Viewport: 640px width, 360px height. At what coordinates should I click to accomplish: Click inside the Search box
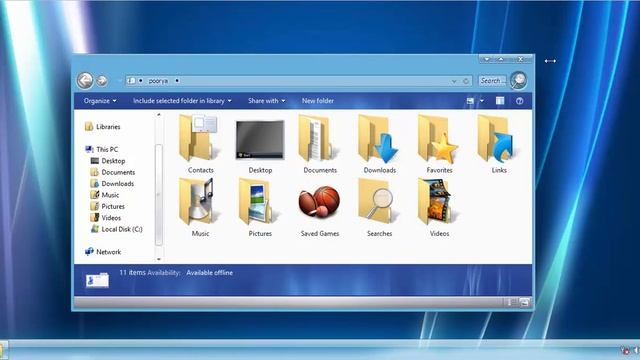pyautogui.click(x=492, y=81)
